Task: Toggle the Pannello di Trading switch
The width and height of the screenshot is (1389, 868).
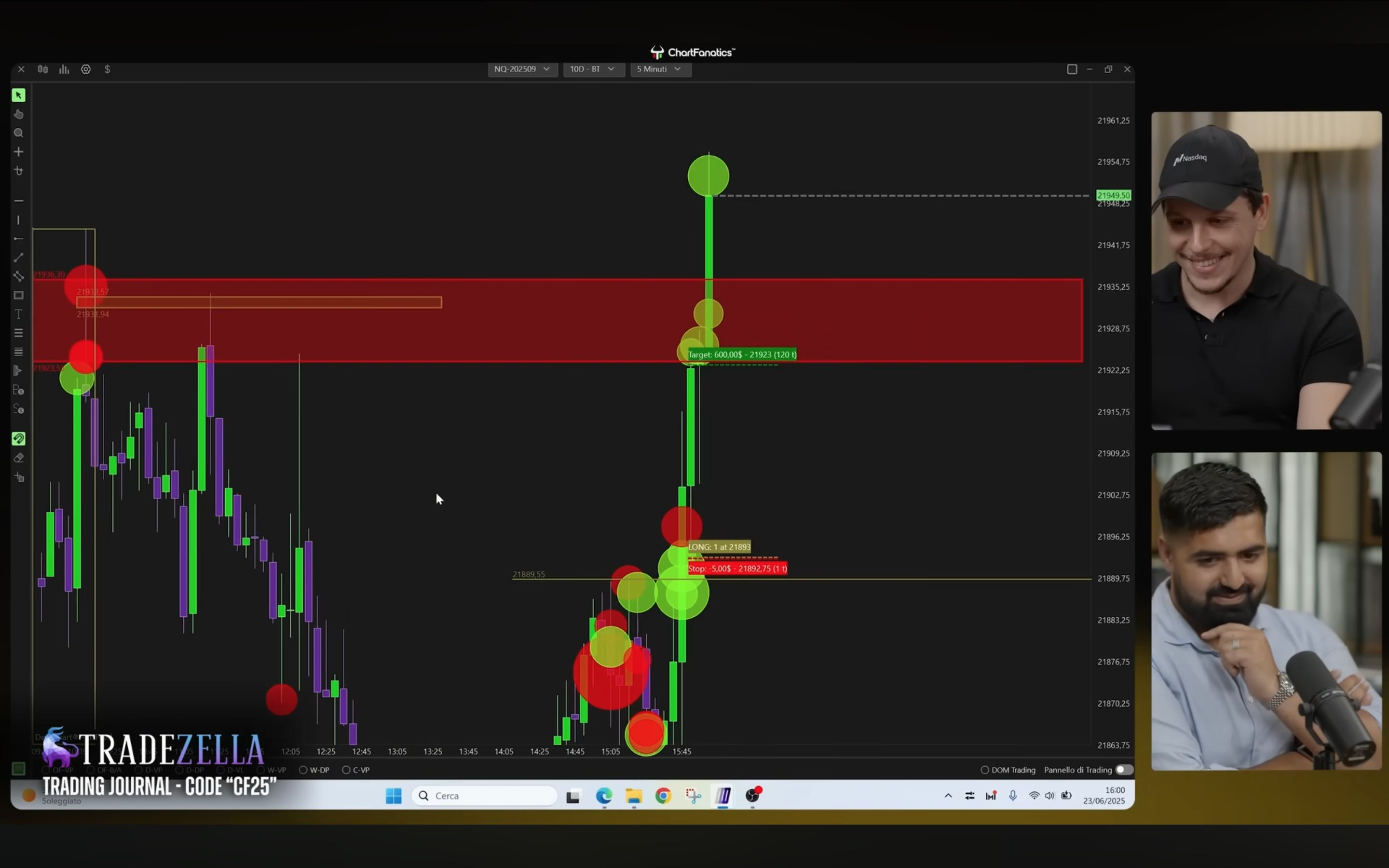Action: [1124, 770]
